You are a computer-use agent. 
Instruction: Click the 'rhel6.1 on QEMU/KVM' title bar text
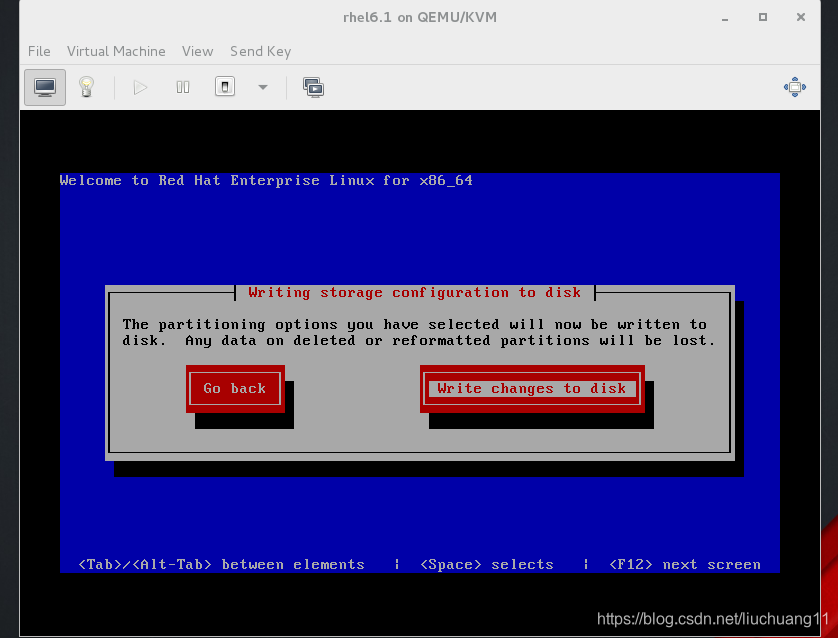point(420,18)
